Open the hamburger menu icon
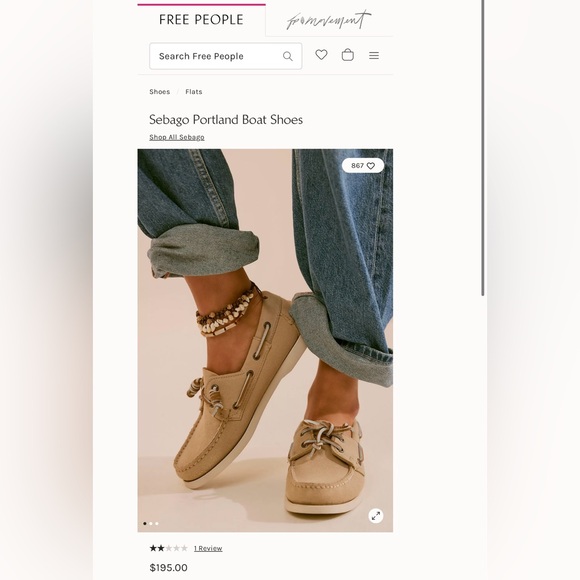Viewport: 580px width, 580px height. click(374, 55)
